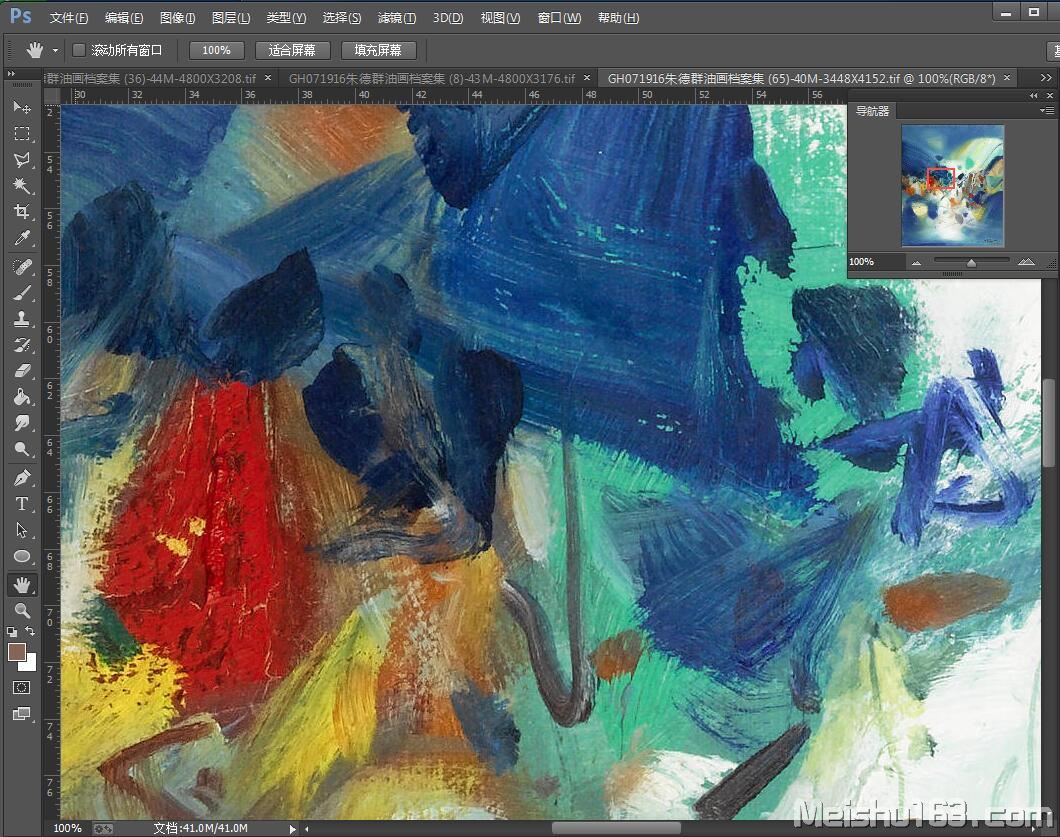Image resolution: width=1060 pixels, height=837 pixels.
Task: Select the Crop tool
Action: (22, 212)
